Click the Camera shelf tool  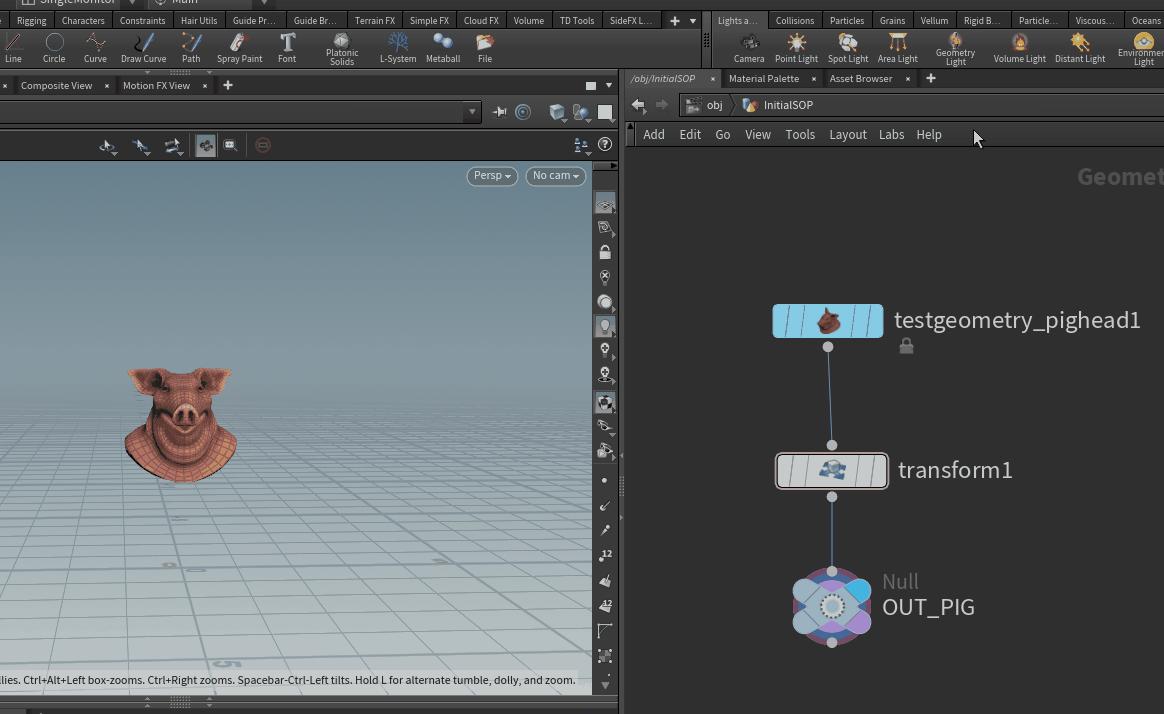(x=748, y=47)
